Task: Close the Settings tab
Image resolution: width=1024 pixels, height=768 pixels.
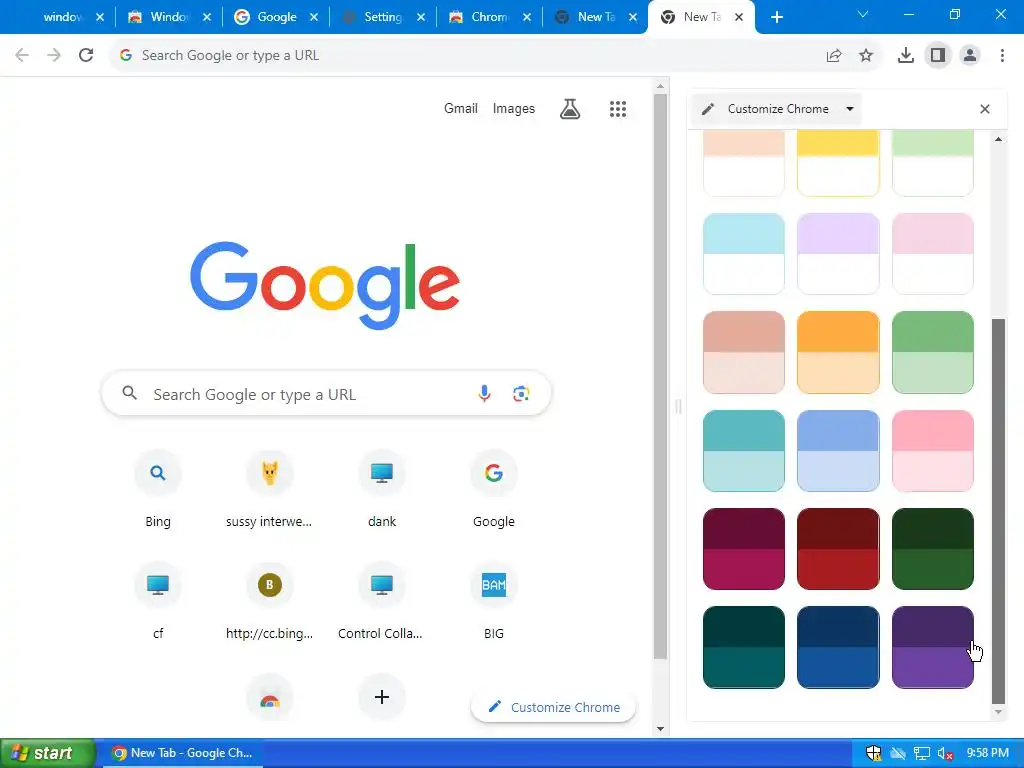Action: coord(421,17)
